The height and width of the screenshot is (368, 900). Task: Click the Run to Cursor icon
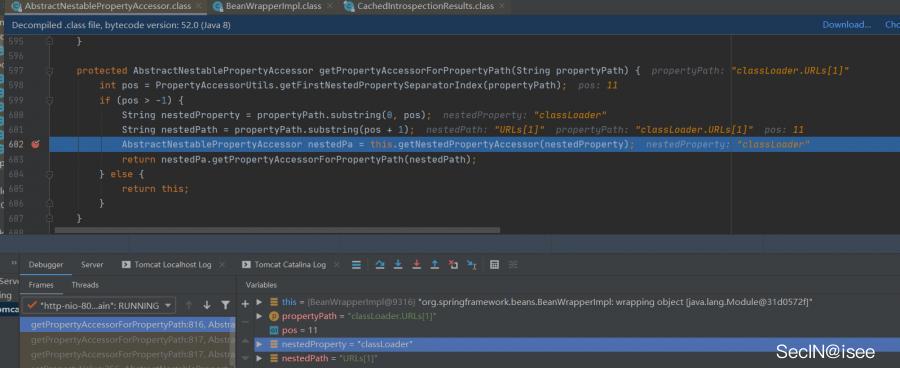471,265
